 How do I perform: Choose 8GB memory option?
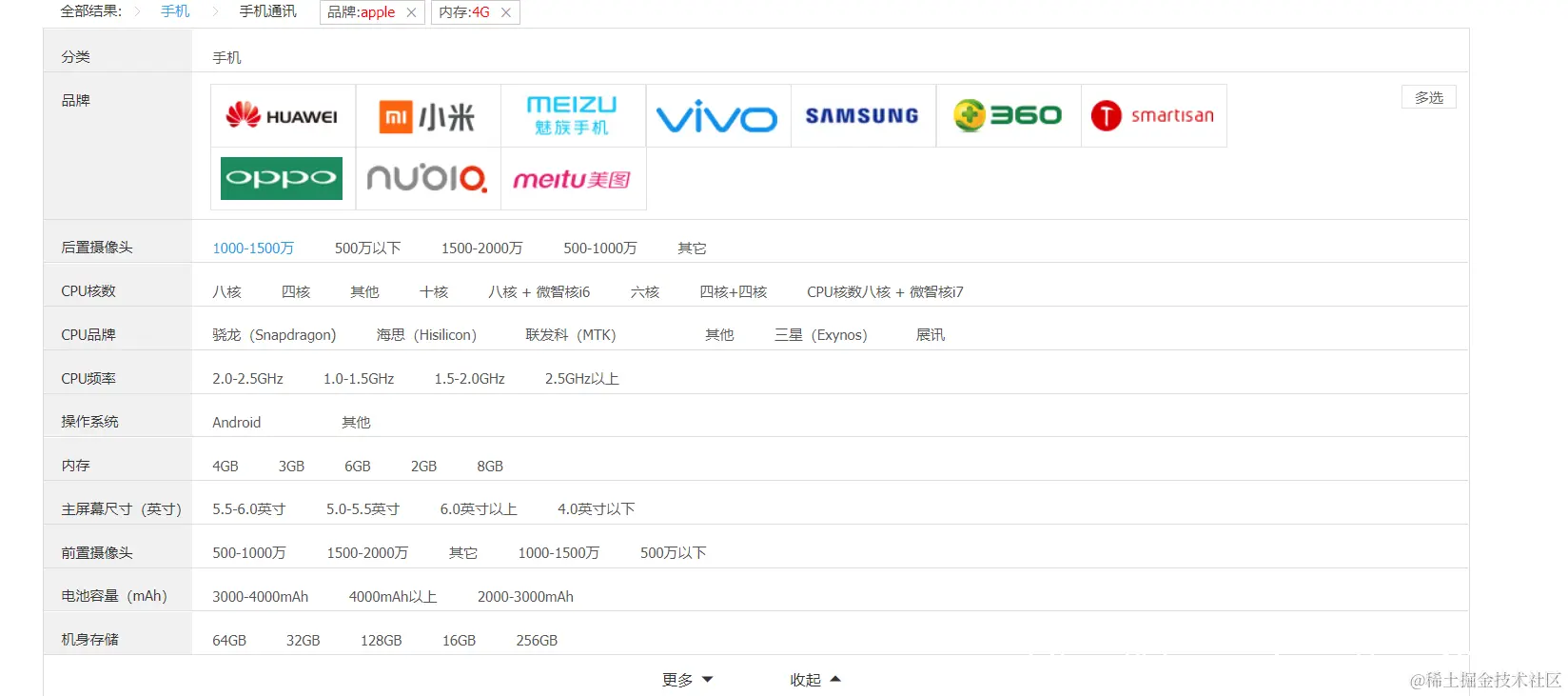(490, 467)
